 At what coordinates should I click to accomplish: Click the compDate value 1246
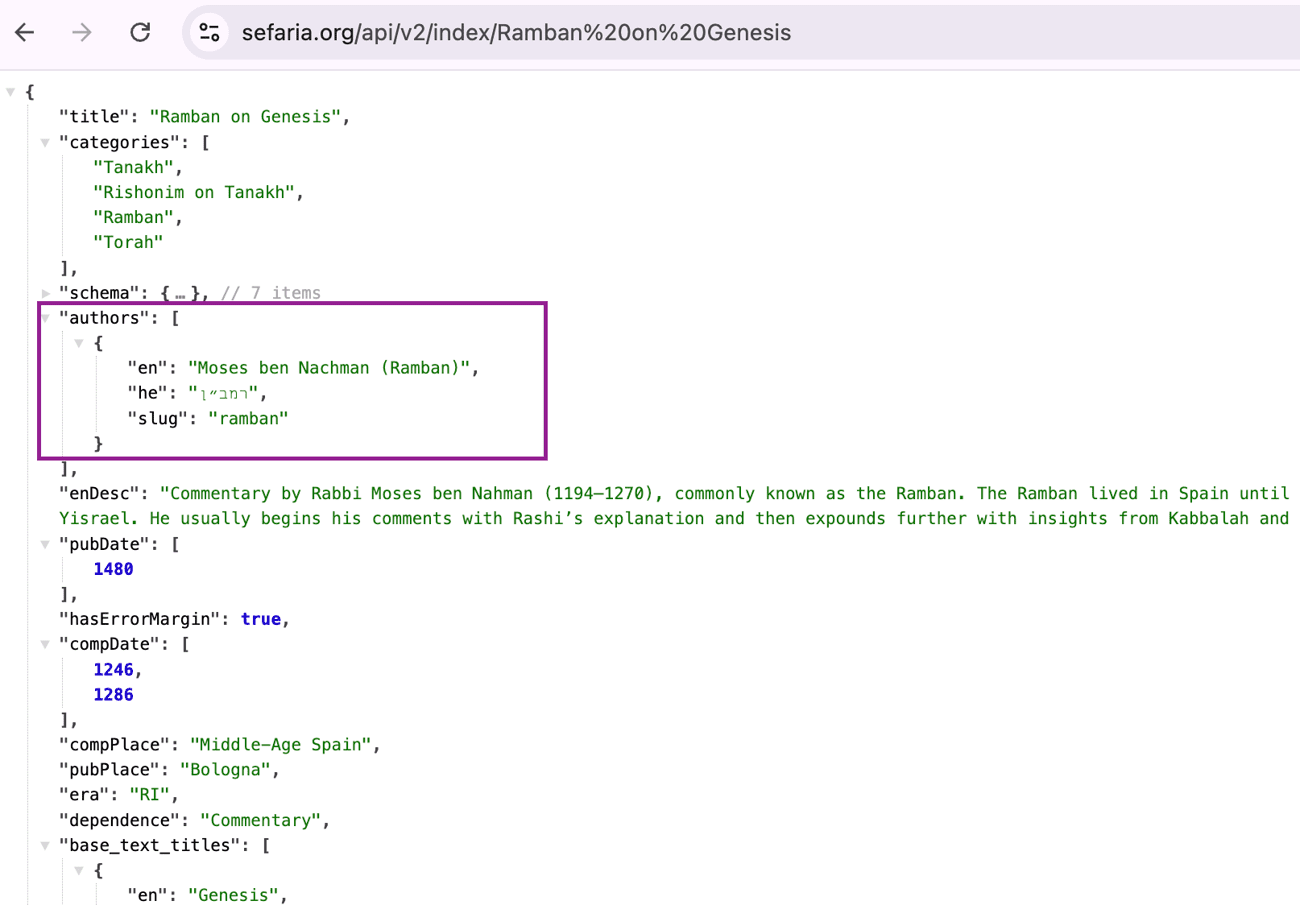click(x=113, y=669)
